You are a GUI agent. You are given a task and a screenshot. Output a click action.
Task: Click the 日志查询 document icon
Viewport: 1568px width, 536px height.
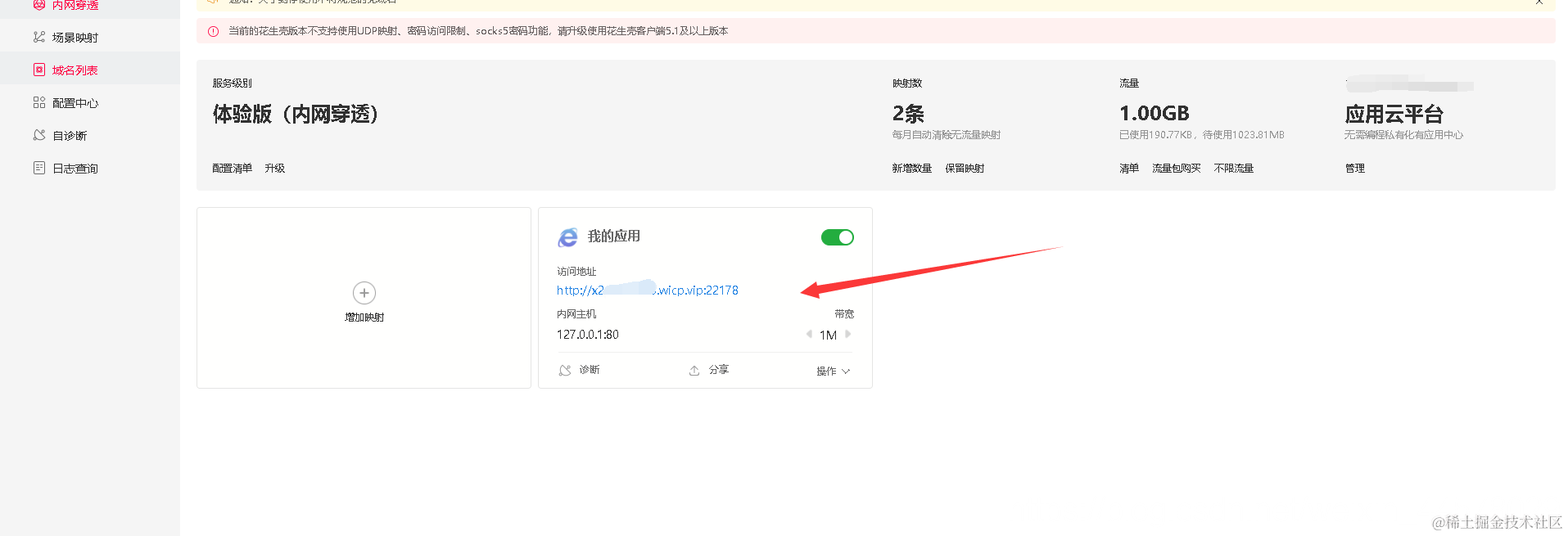click(39, 168)
